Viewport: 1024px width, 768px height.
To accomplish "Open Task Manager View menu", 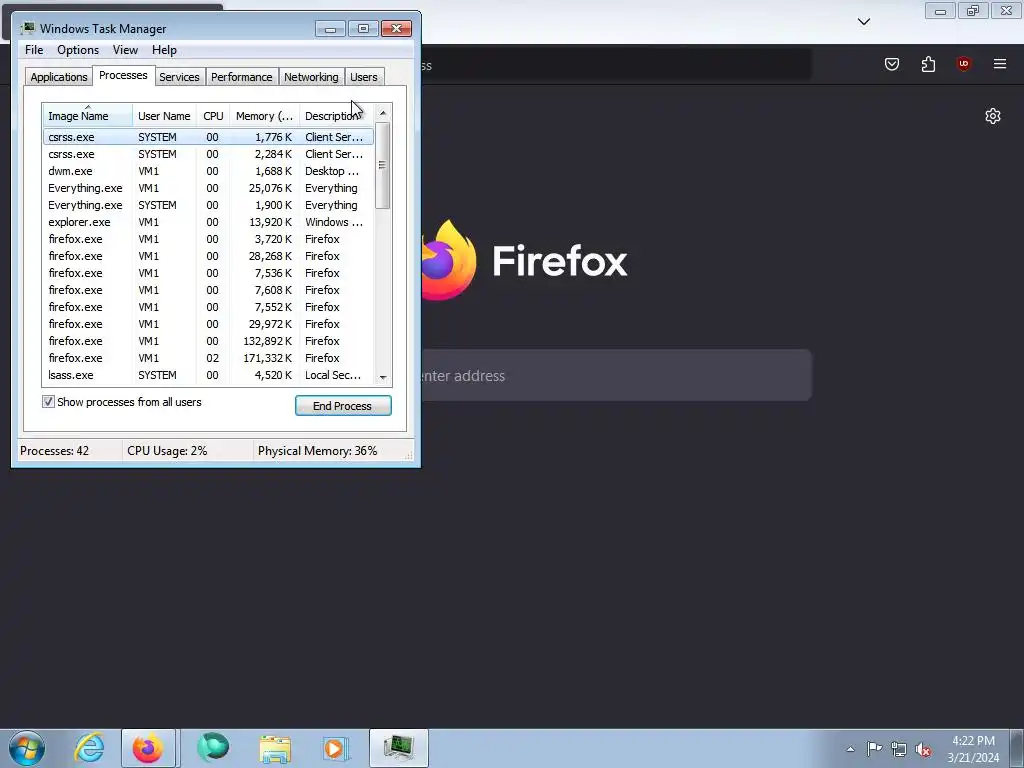I will coord(125,50).
